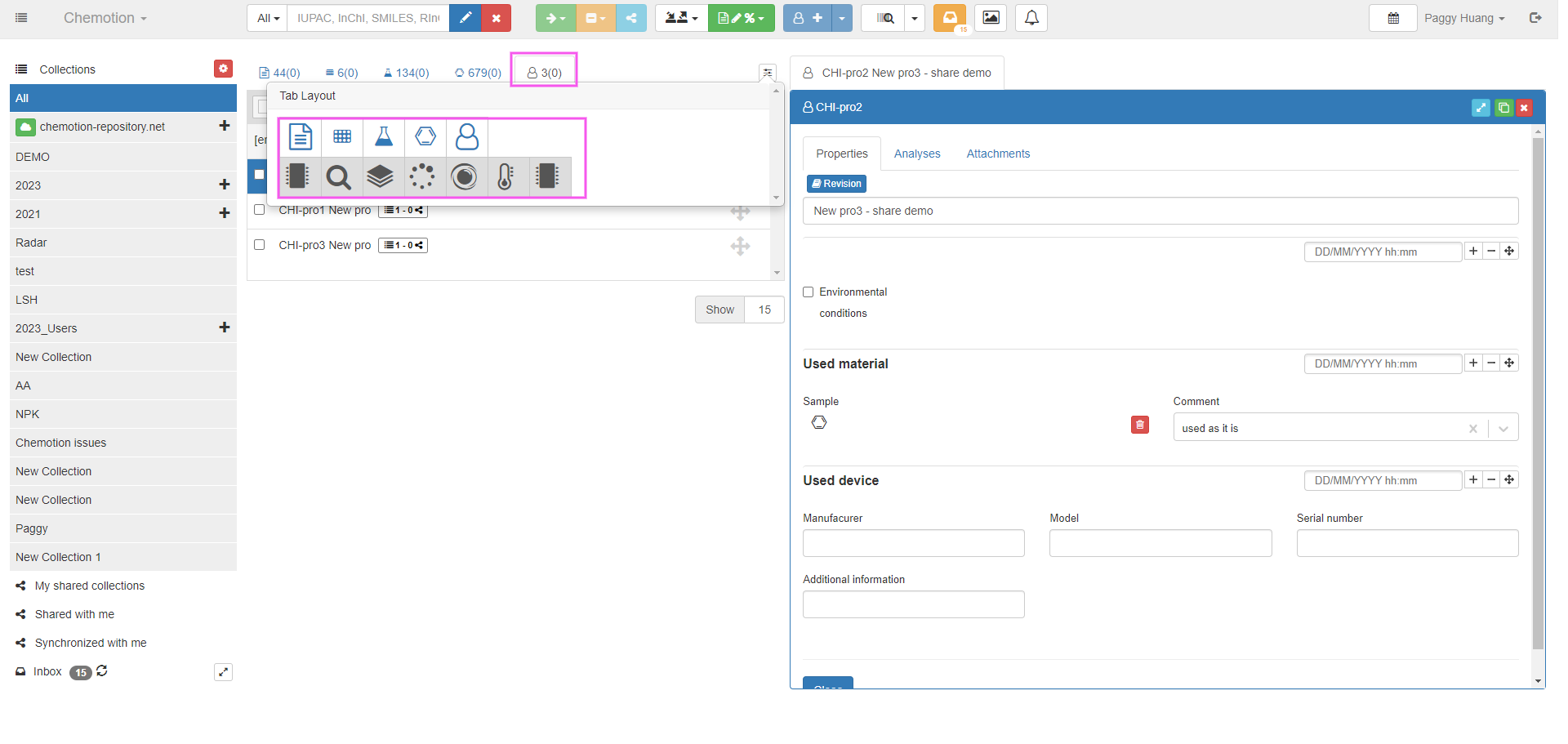
Task: Select the Chemotion issues collection
Action: point(61,443)
